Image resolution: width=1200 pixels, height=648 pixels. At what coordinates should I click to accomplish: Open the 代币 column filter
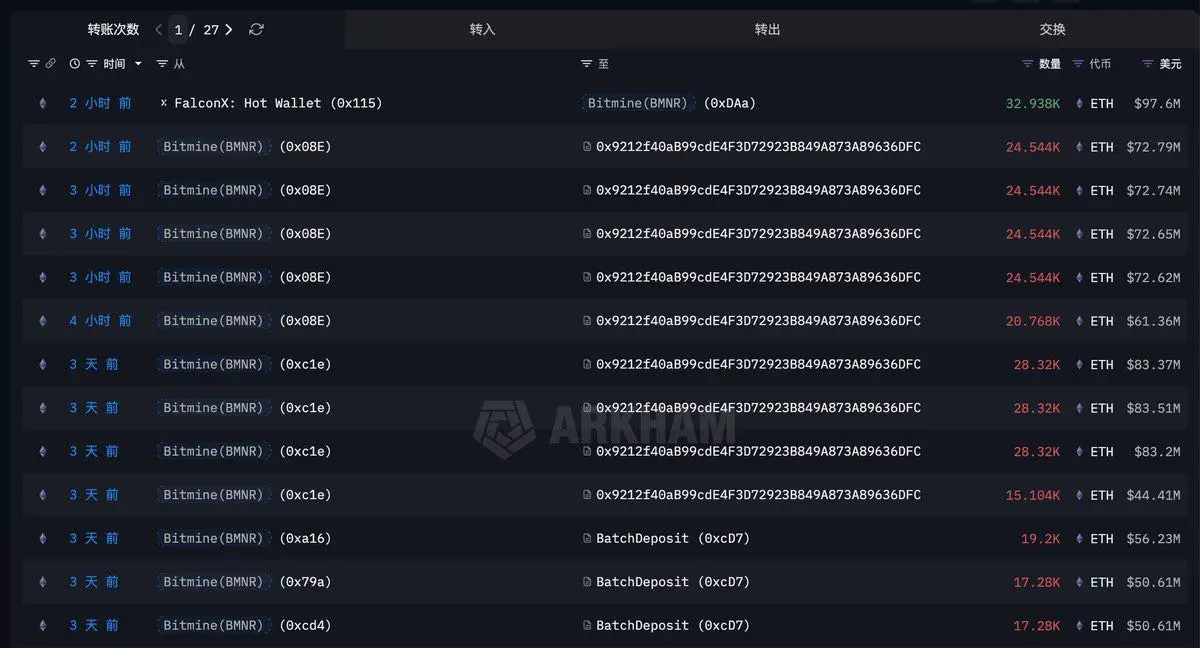point(1078,64)
